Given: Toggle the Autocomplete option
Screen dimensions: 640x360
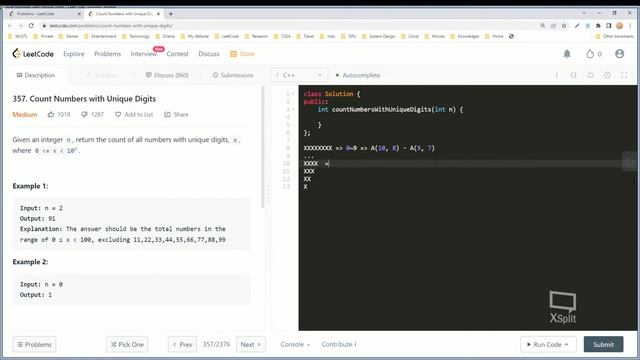Looking at the screenshot, I should 358,75.
